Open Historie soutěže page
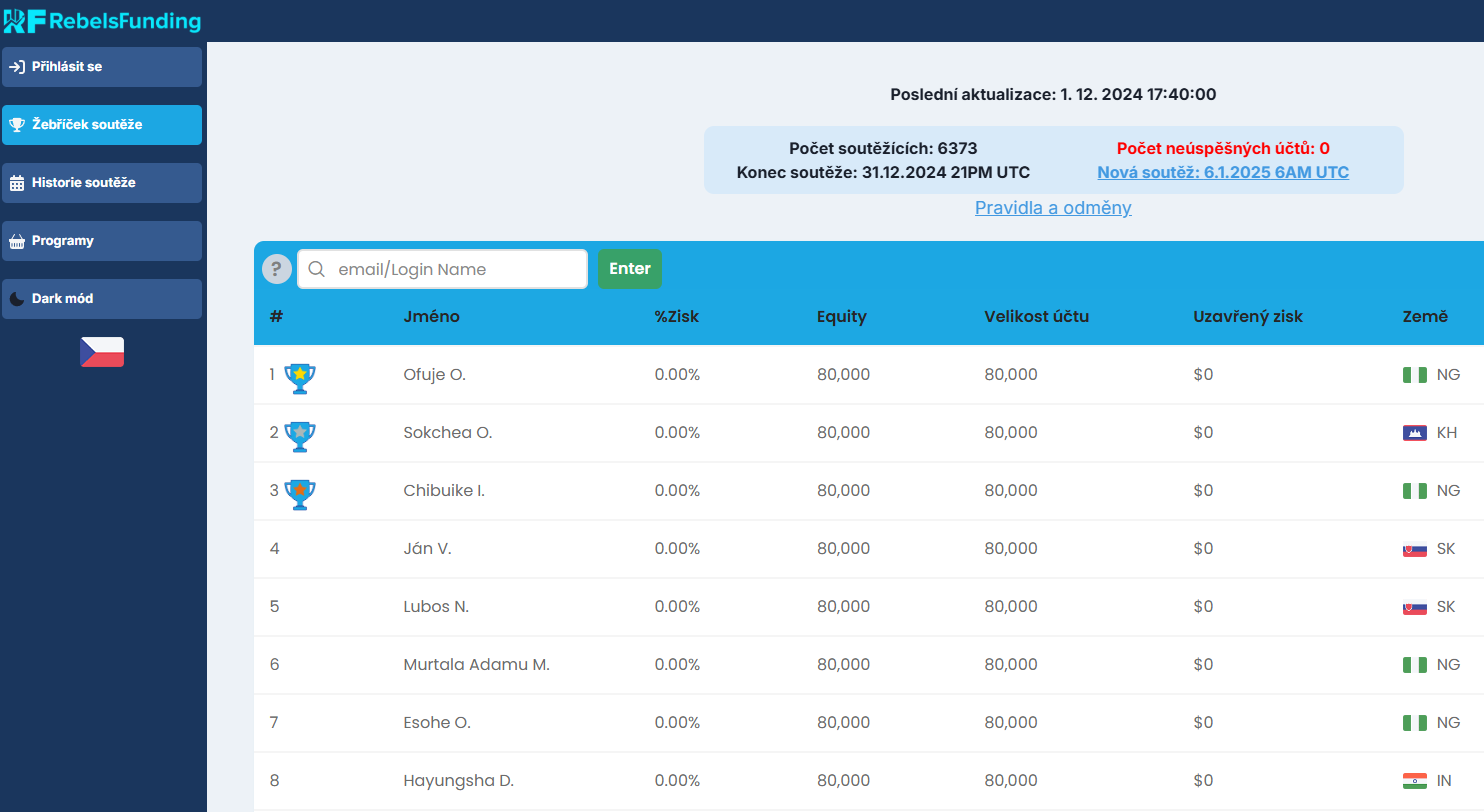 102,183
